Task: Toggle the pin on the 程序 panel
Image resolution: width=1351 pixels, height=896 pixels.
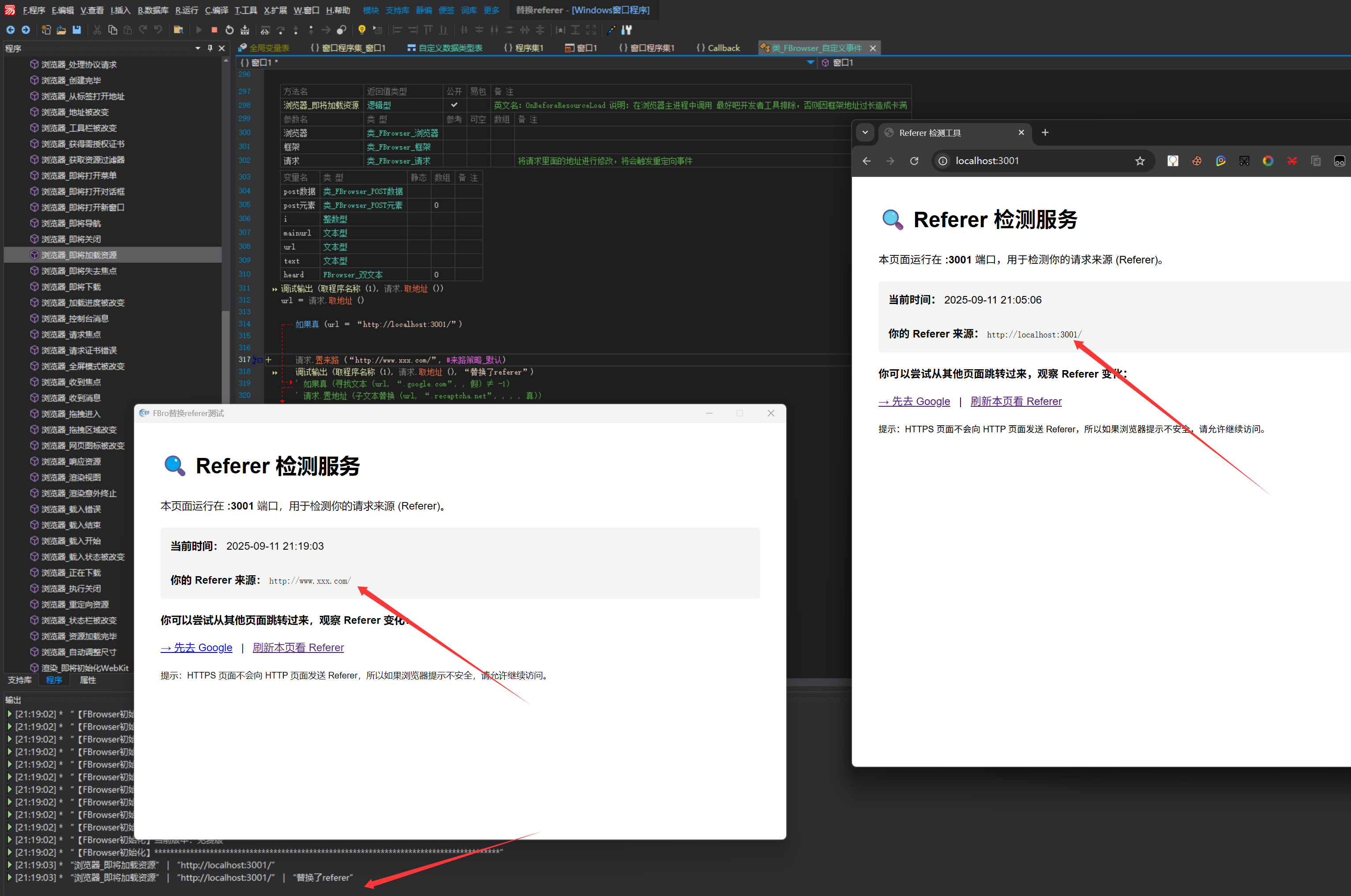Action: pos(210,49)
